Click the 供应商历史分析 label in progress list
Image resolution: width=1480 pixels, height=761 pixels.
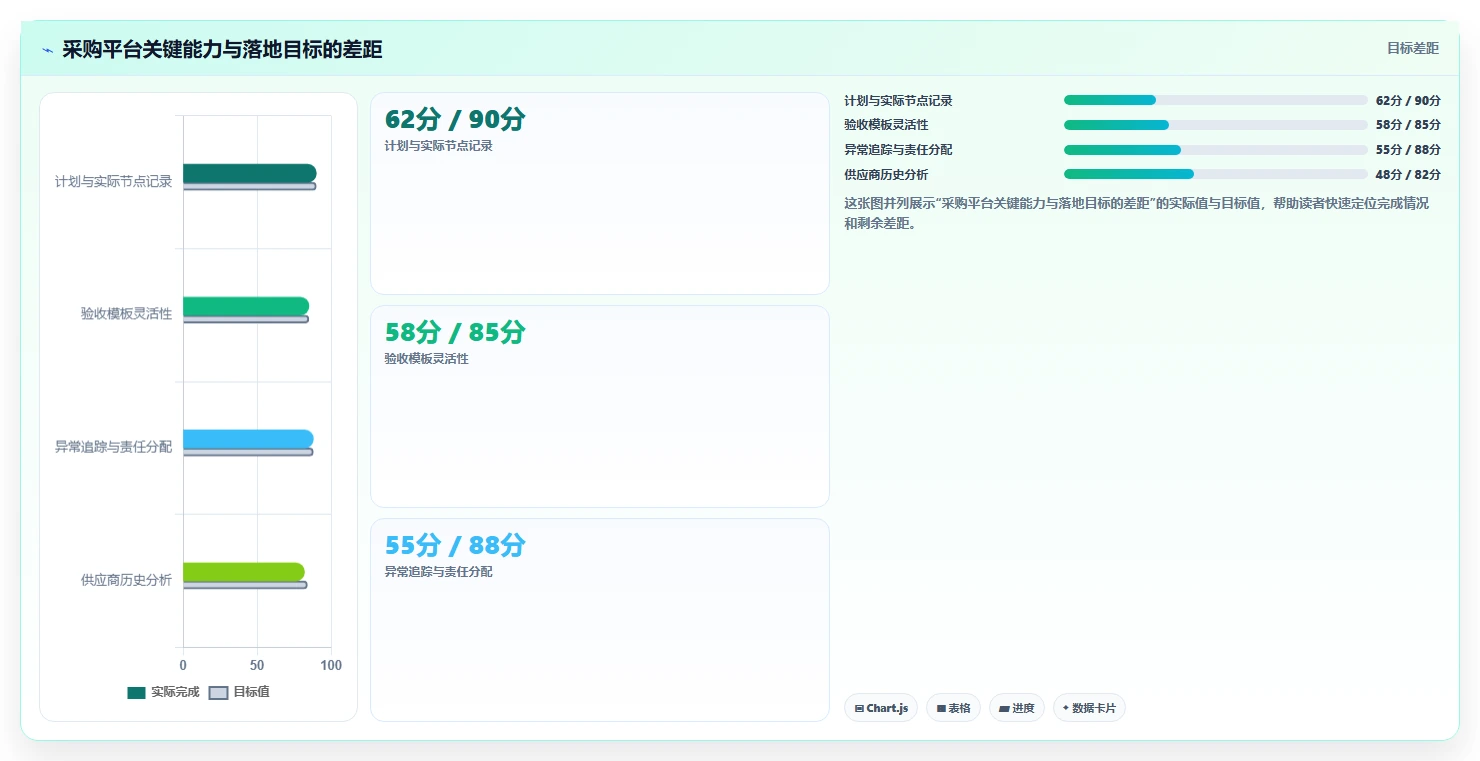(886, 174)
